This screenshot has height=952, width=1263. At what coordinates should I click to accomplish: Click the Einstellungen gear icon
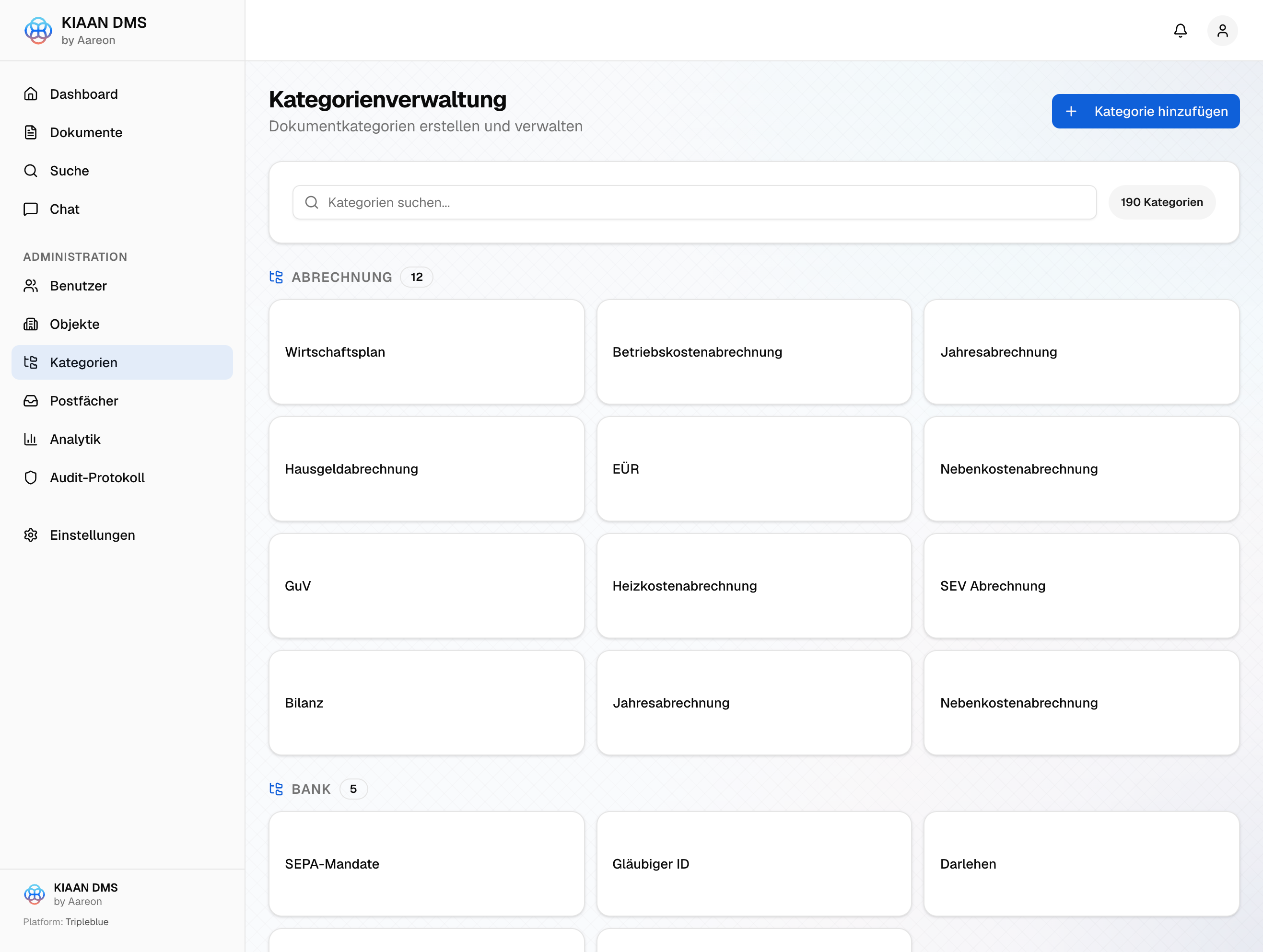[31, 535]
